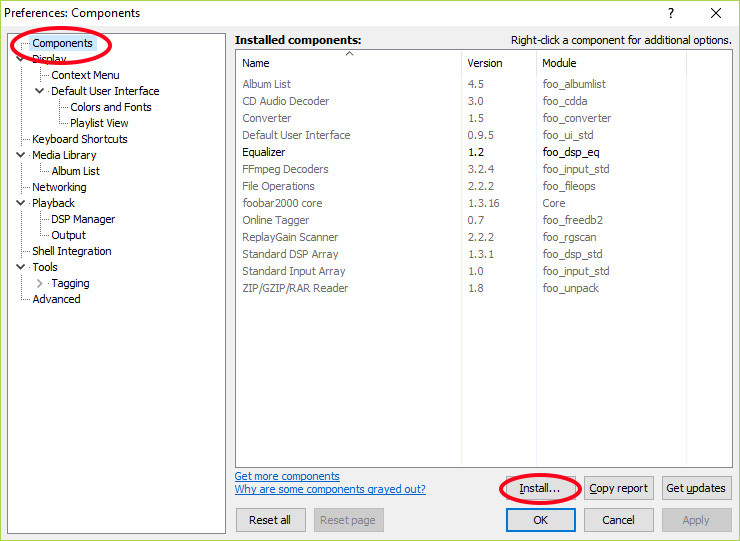
Task: Open the DSP Manager page
Action: tap(83, 219)
